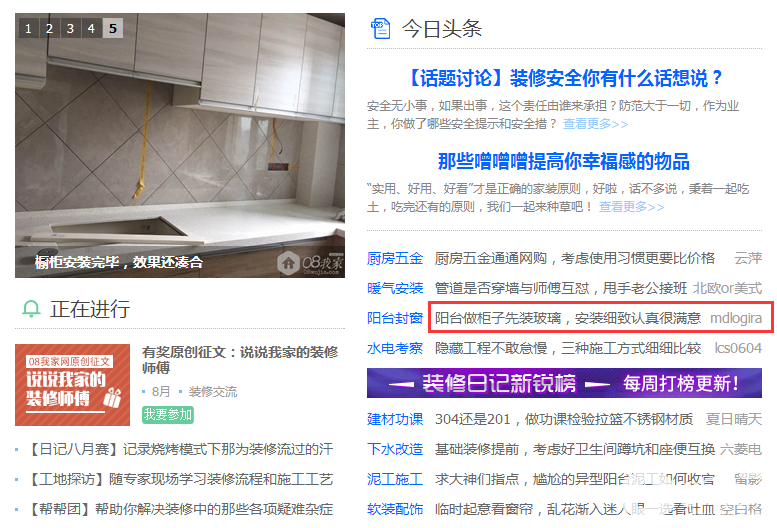The height and width of the screenshot is (528, 777).
Task: Open the 【工地探访】 site visit article link
Action: [x=181, y=479]
